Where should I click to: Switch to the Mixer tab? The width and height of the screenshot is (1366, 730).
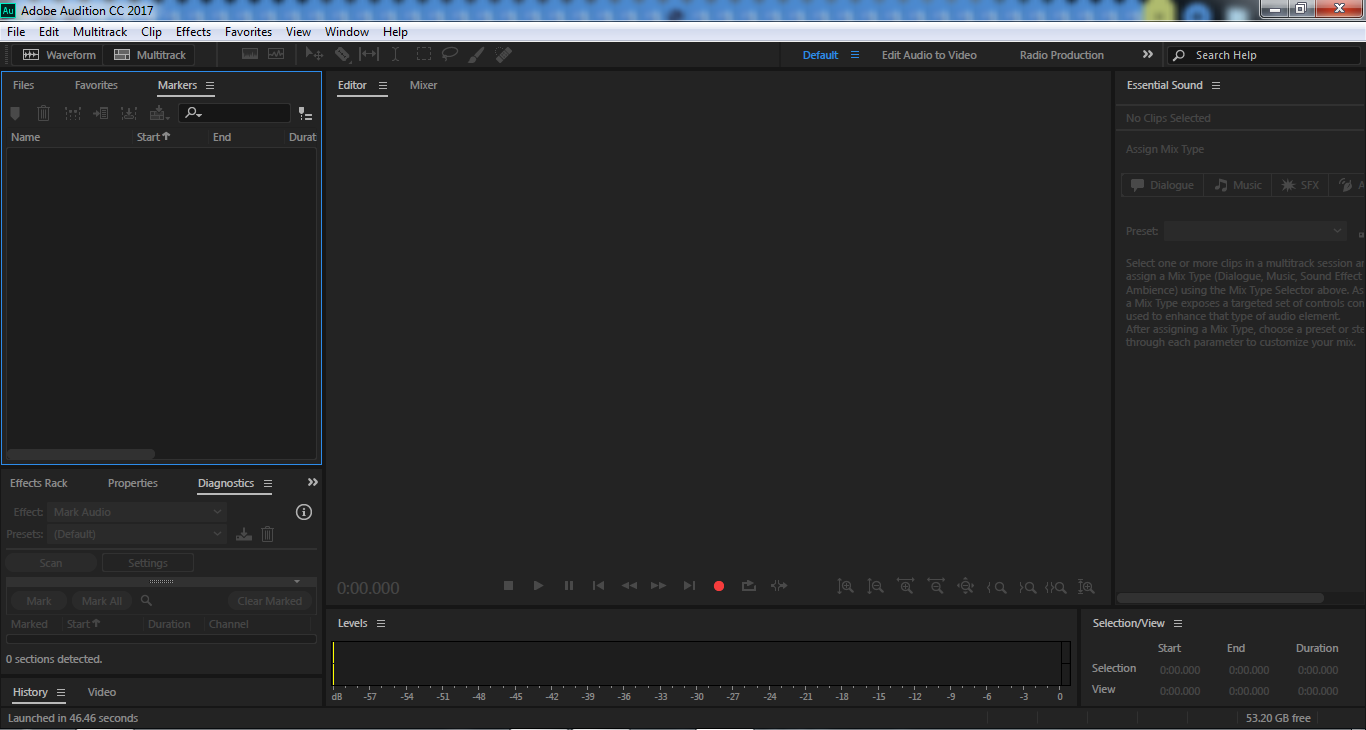(424, 86)
